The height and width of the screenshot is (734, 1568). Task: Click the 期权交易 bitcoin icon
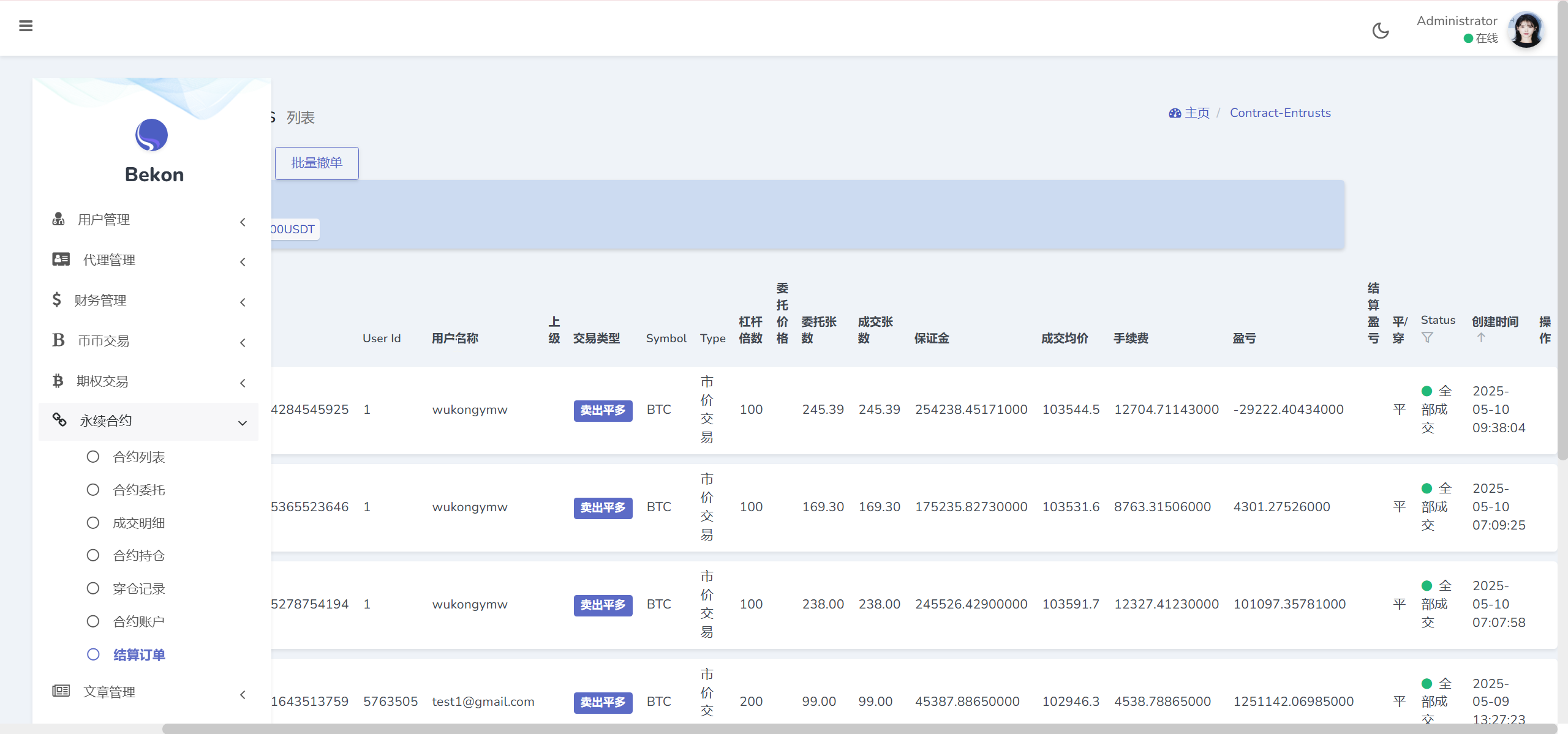point(58,381)
